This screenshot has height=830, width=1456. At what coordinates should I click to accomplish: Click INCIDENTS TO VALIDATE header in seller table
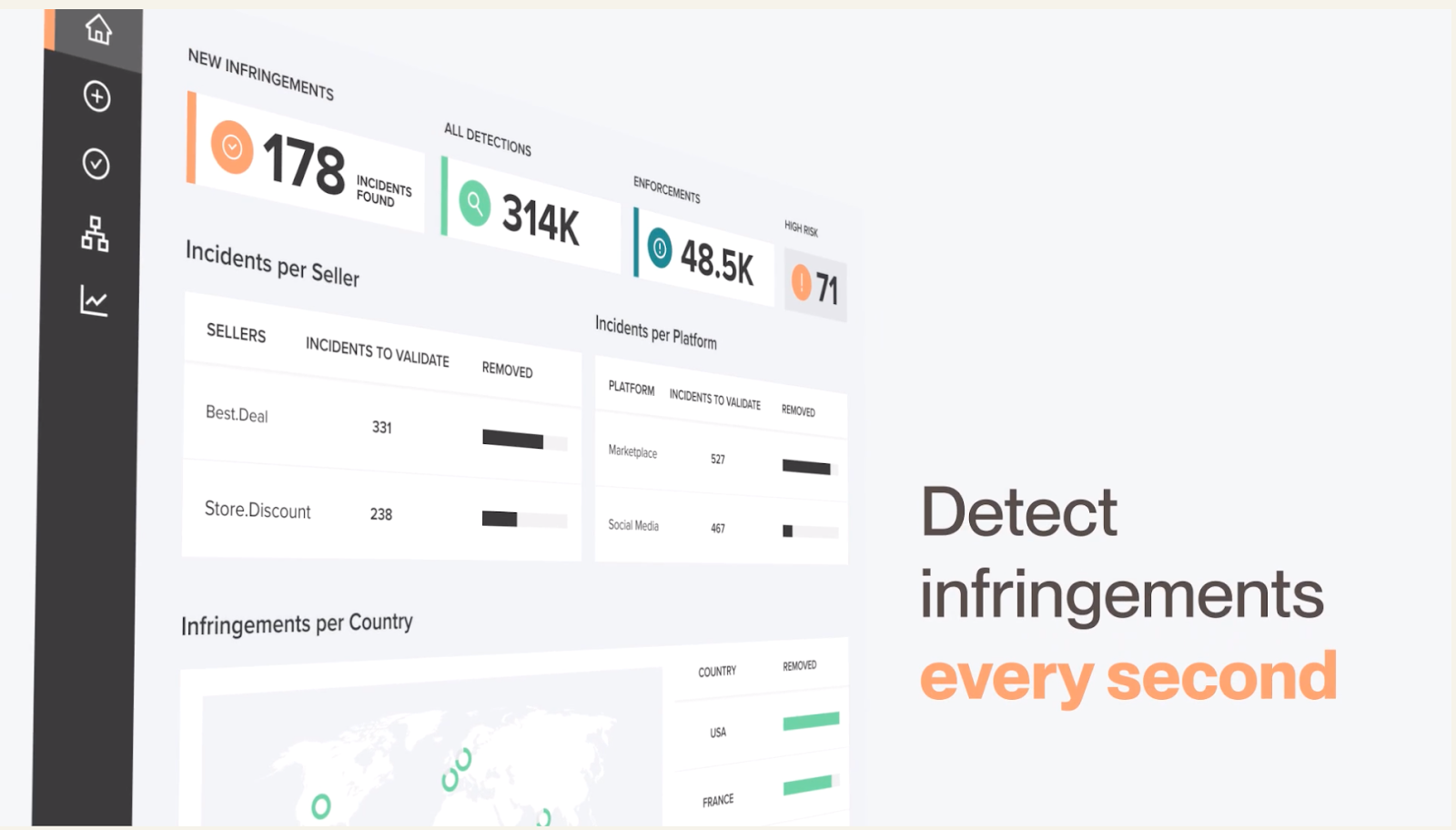[377, 351]
